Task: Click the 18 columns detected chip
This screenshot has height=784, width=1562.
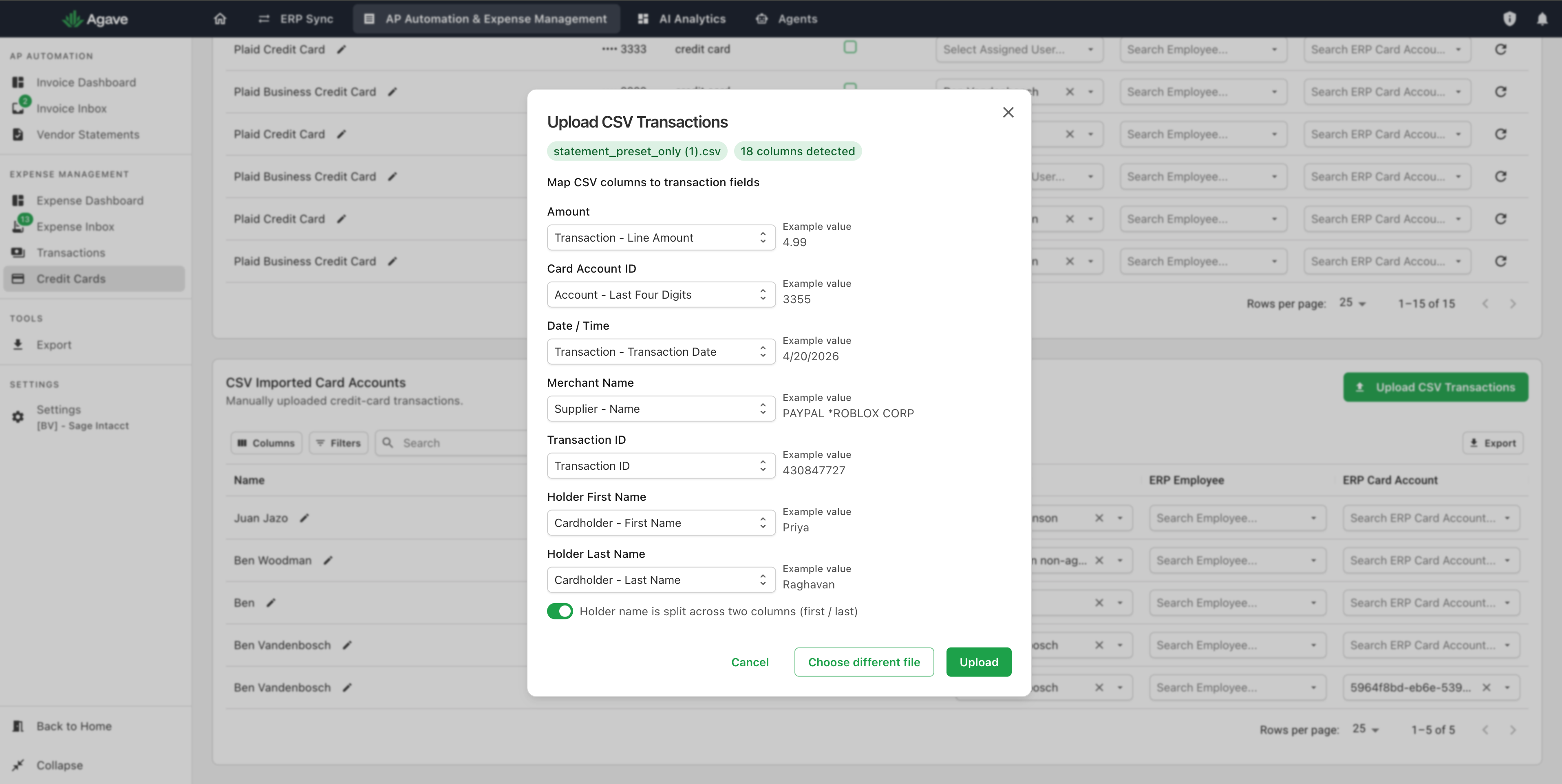Action: pyautogui.click(x=797, y=151)
